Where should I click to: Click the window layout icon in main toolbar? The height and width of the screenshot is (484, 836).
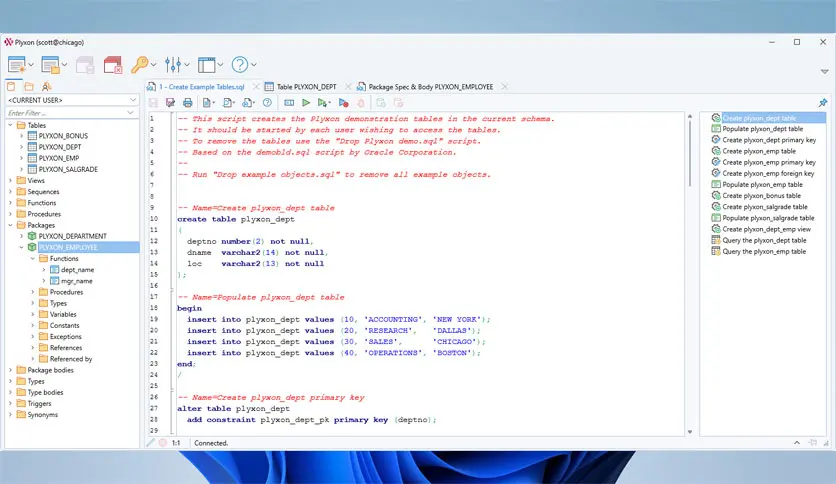point(206,65)
